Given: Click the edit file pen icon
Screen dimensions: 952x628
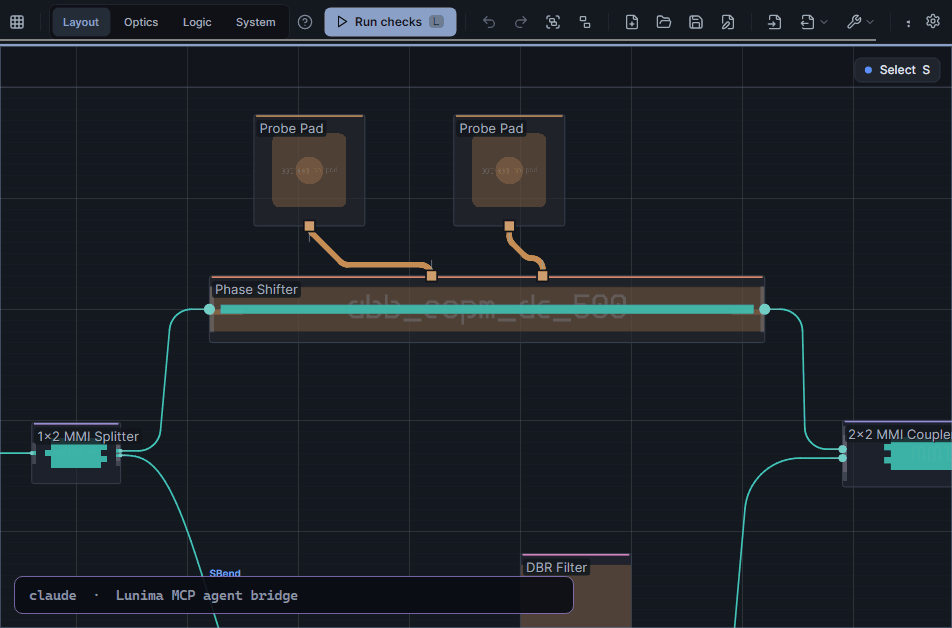Looking at the screenshot, I should pos(727,22).
